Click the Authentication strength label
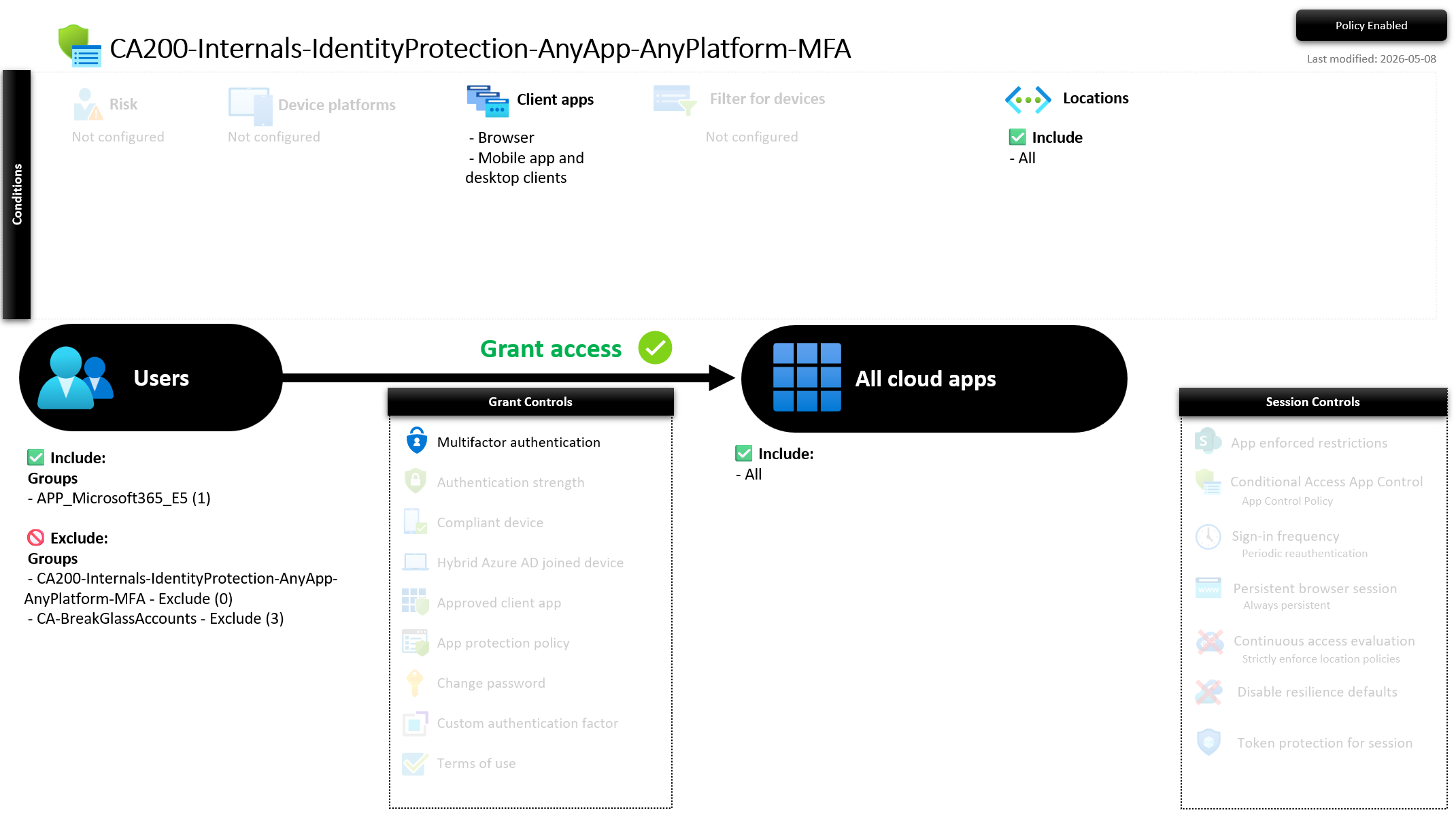The width and height of the screenshot is (1456, 819). (x=511, y=482)
